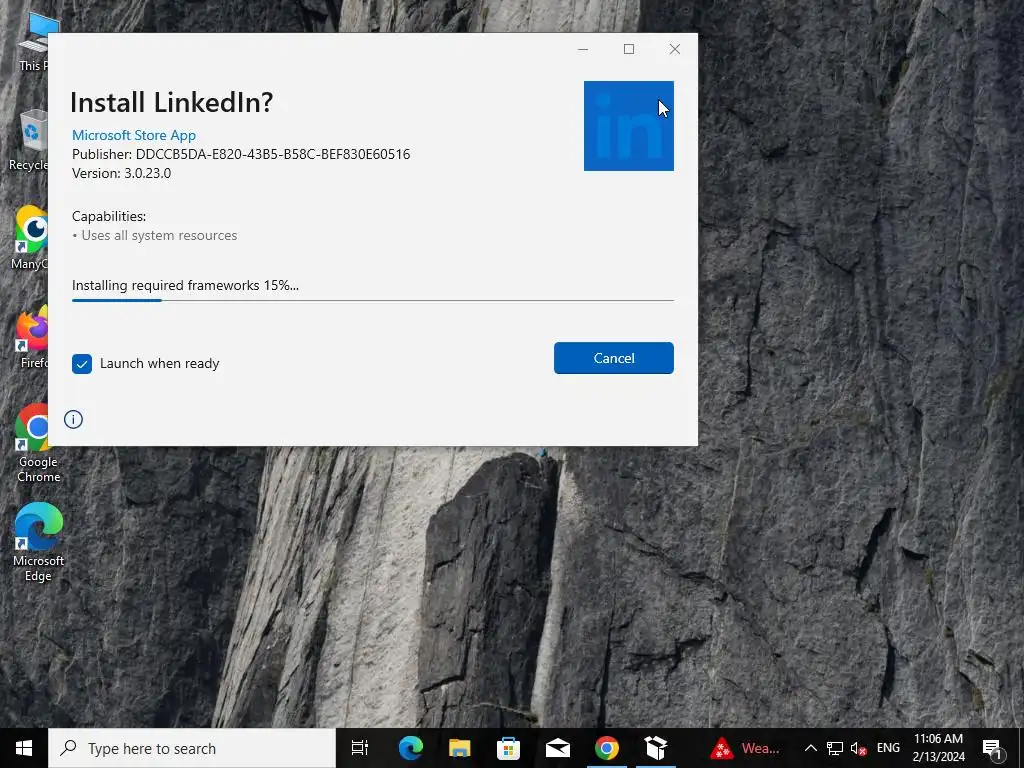1024x768 pixels.
Task: Click the Version: 3.0.23.0 text
Action: click(121, 173)
